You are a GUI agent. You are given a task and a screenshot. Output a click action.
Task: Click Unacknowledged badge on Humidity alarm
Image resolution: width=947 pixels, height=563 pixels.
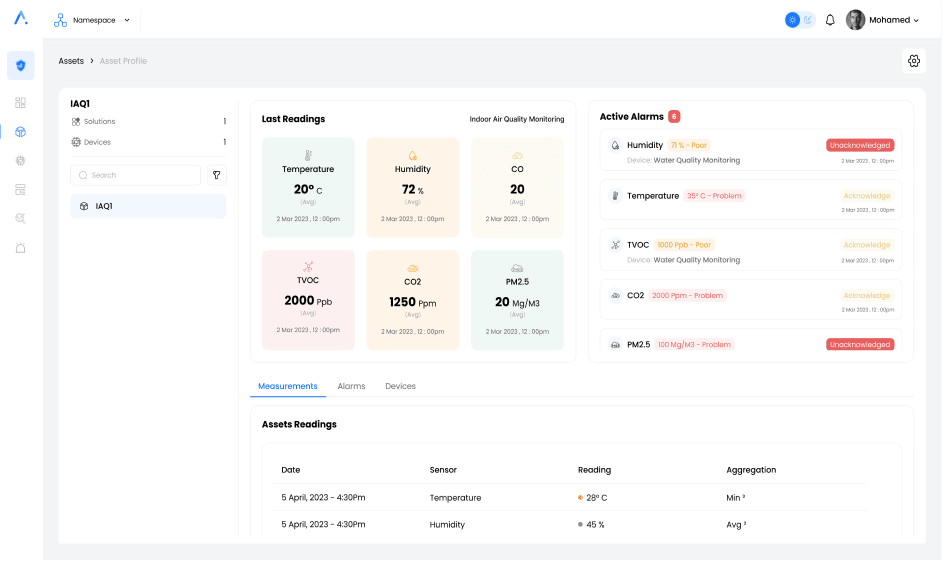pos(860,145)
